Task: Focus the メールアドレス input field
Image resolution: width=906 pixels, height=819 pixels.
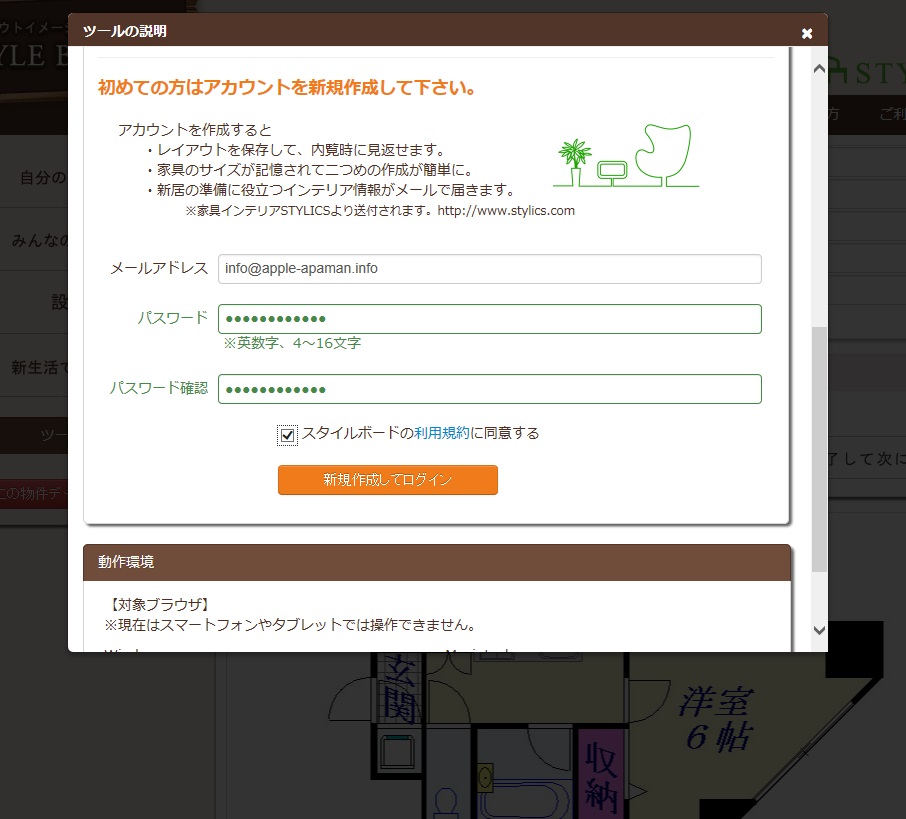Action: click(x=490, y=269)
